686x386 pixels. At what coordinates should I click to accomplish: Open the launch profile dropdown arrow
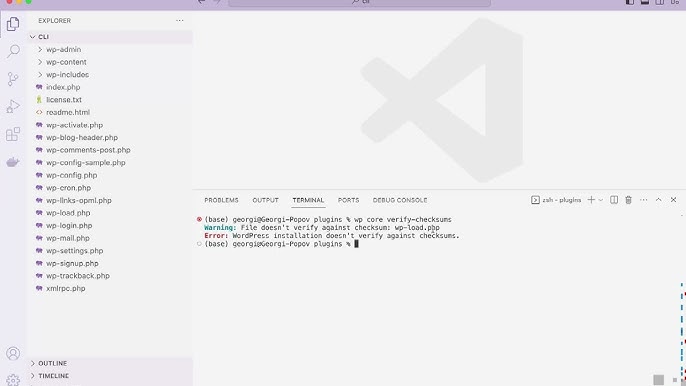[x=601, y=200]
